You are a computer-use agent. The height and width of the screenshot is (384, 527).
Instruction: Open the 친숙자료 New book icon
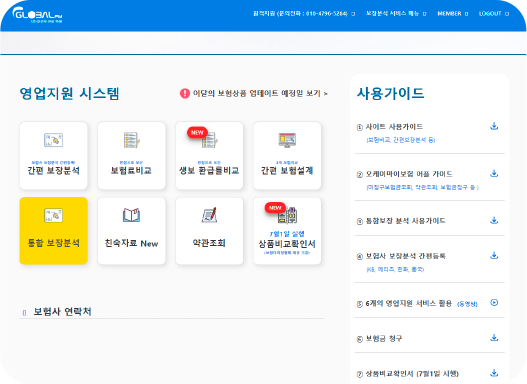click(131, 215)
